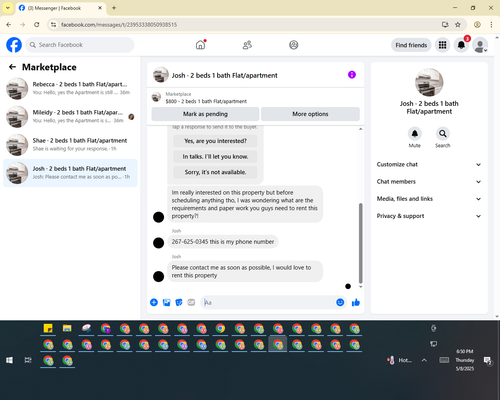Open Chrome tab search dropdown

click(x=8, y=8)
